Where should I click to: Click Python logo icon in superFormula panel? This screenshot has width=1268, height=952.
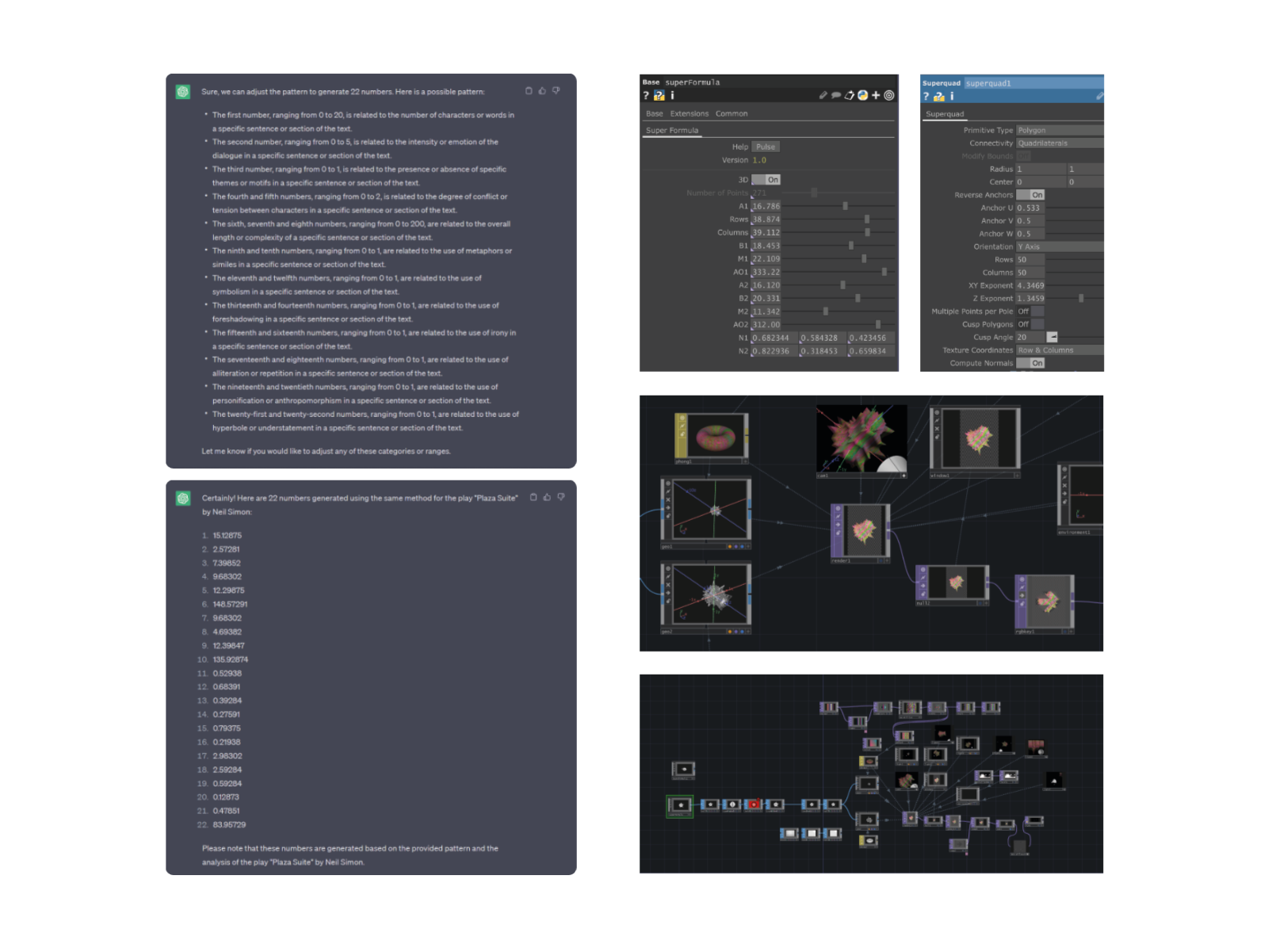tap(862, 95)
